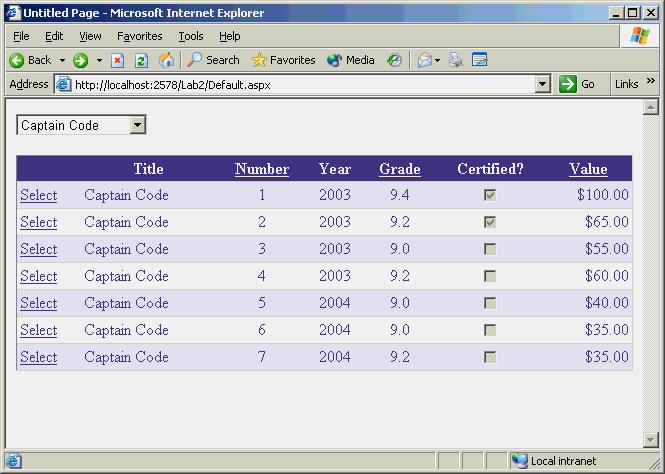Toggle Certified checkbox for issue 4
The height and width of the screenshot is (474, 665).
490,276
